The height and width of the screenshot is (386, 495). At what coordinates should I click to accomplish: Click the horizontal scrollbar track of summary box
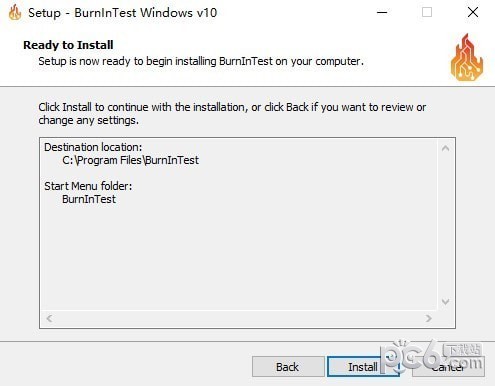[x=239, y=318]
